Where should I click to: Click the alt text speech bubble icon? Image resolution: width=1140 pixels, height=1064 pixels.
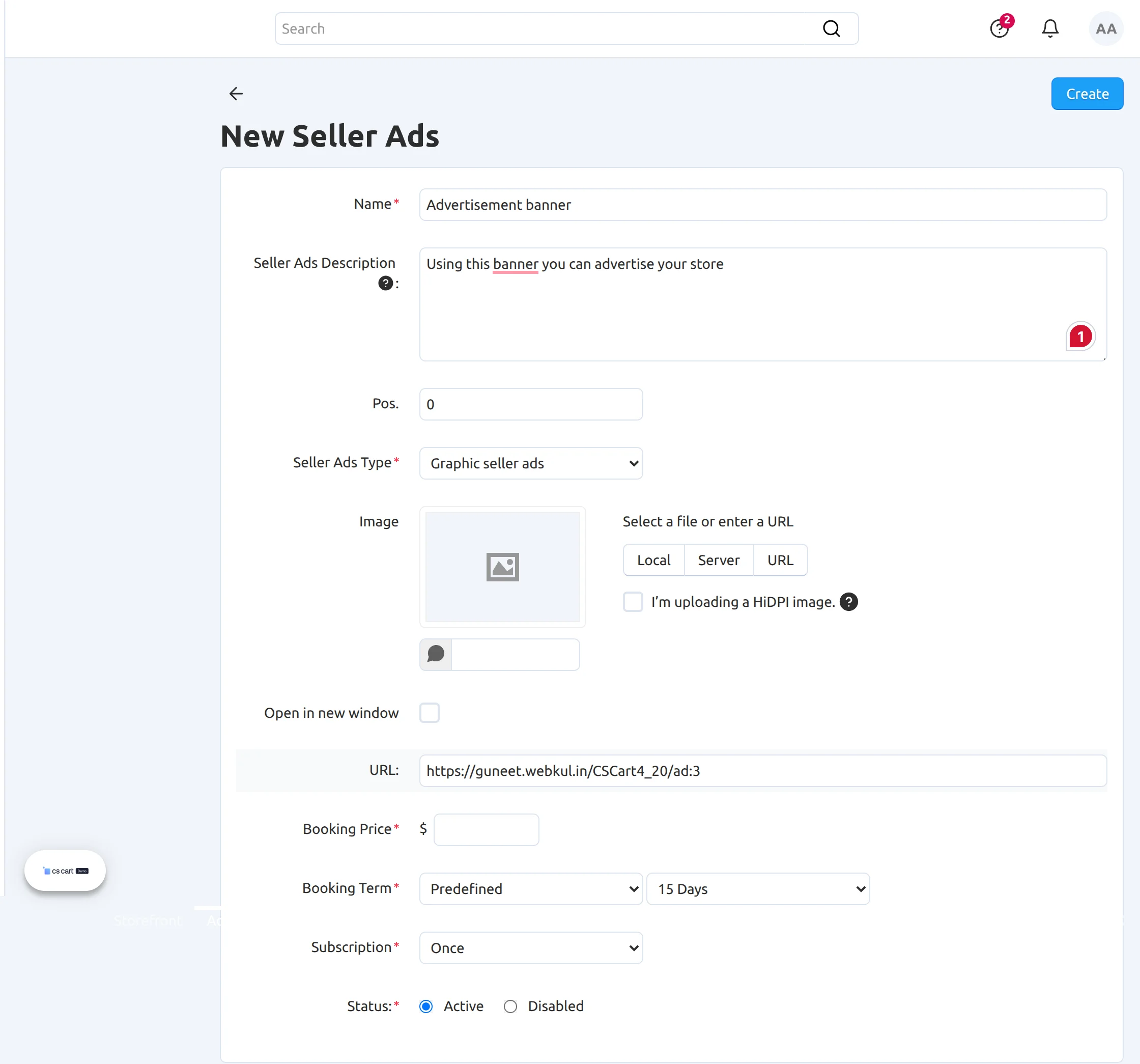(x=436, y=655)
